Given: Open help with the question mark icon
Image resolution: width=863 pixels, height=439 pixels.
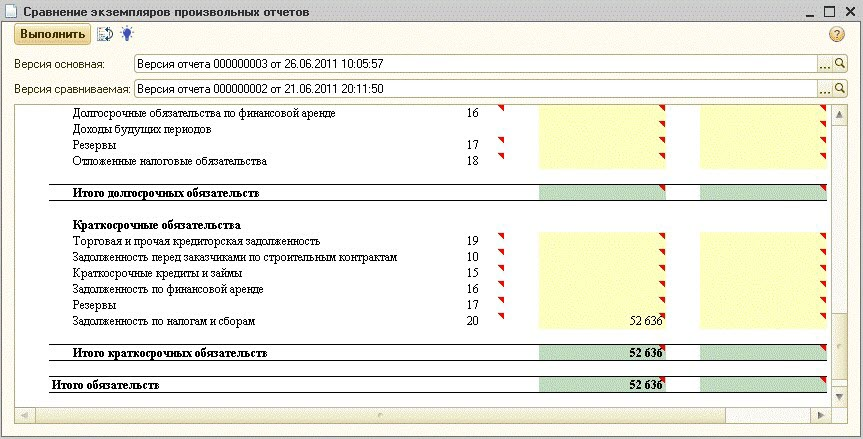Looking at the screenshot, I should [x=838, y=35].
